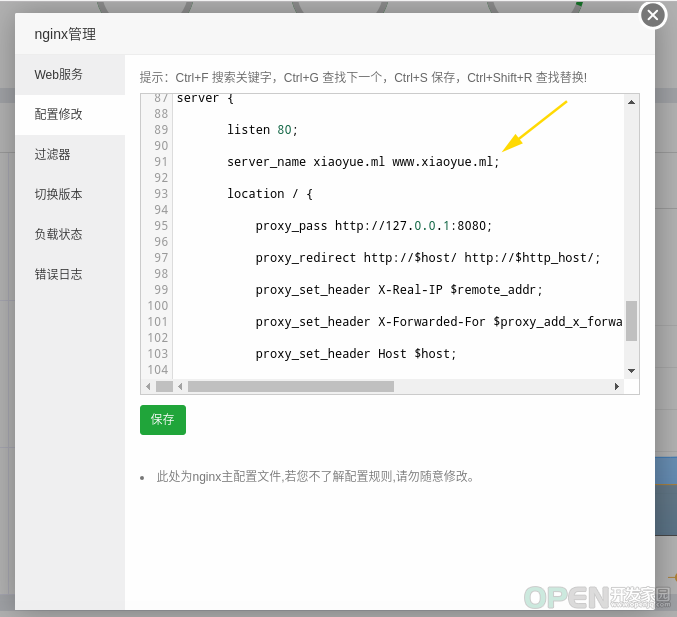Click the 'server {' line
Viewport: 677px width, 617px height.
pos(205,98)
